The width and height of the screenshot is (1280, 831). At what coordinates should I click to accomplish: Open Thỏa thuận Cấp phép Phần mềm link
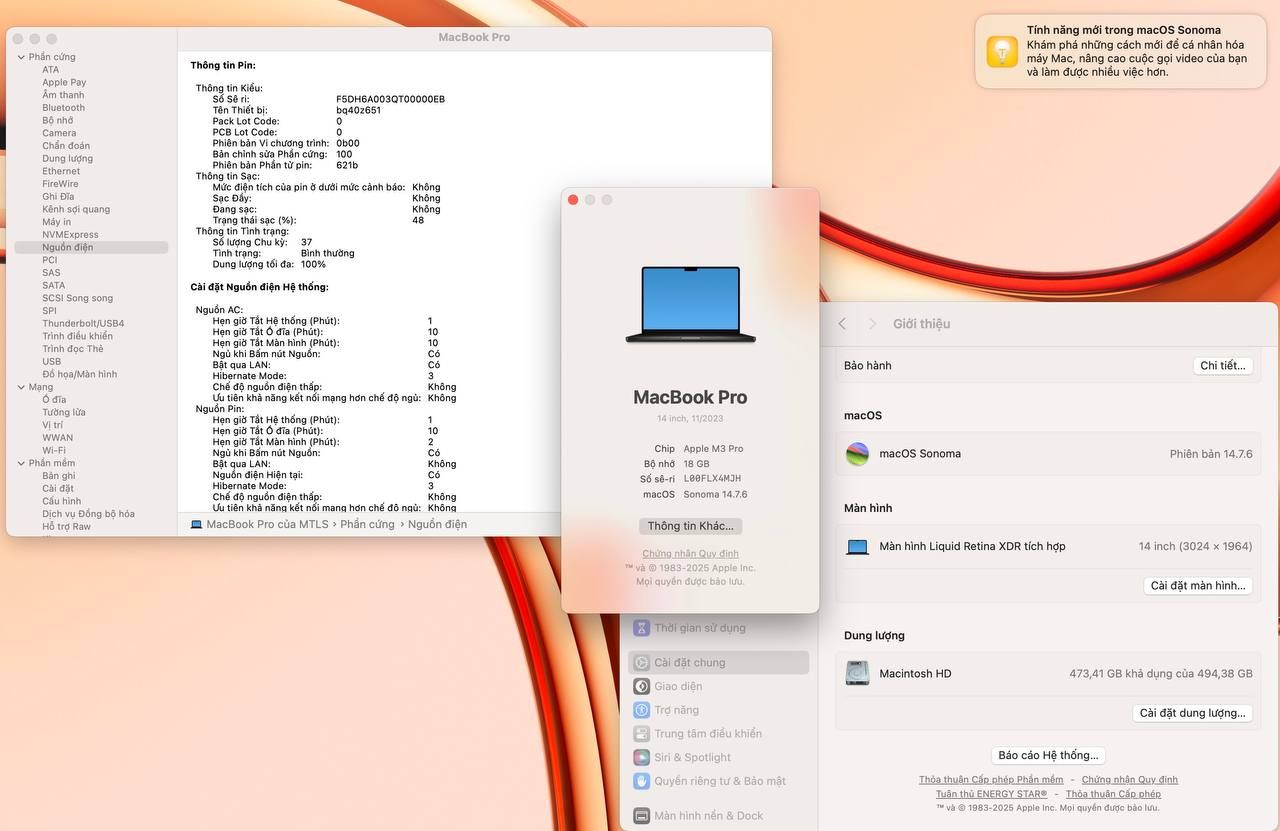point(991,780)
